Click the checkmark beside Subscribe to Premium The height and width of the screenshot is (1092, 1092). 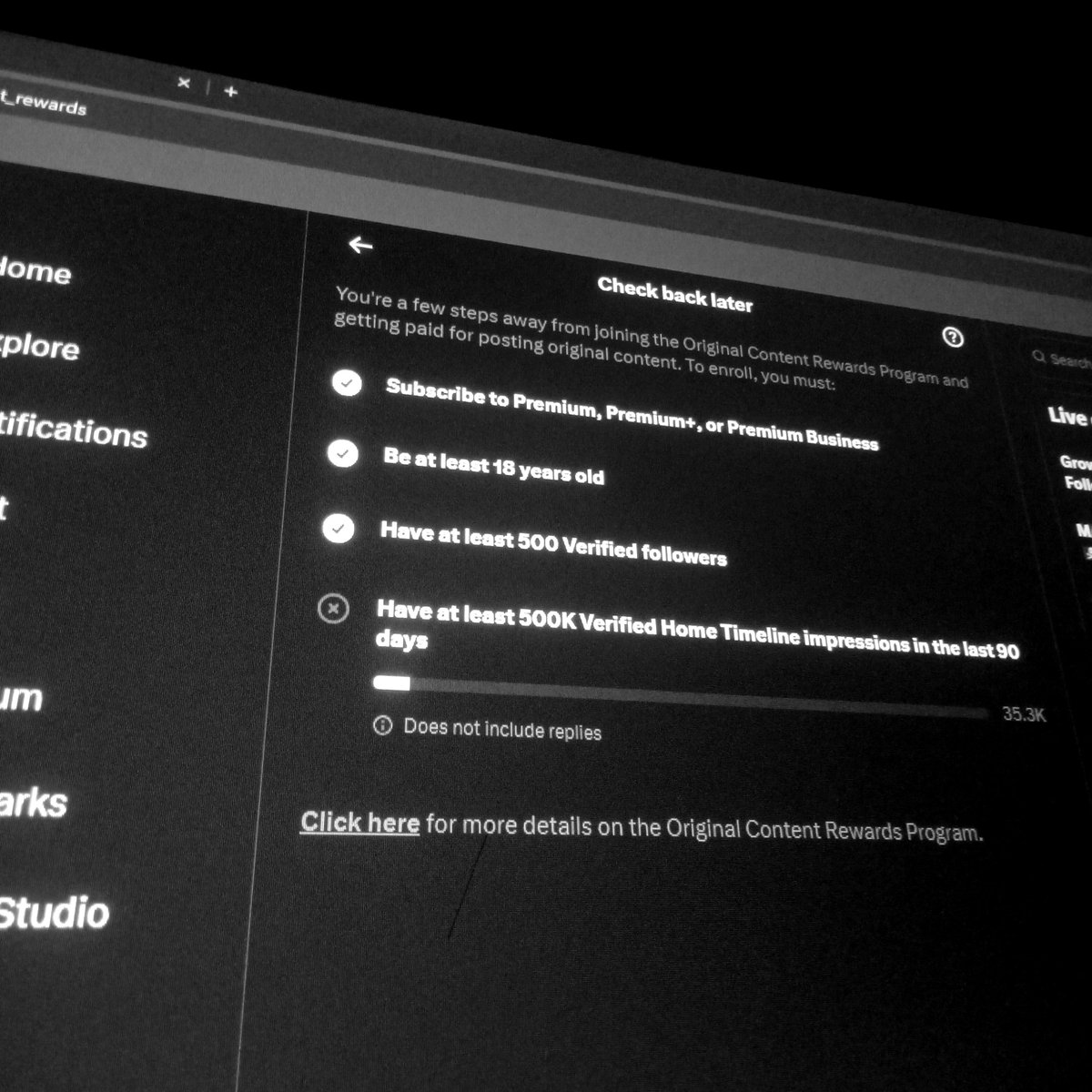click(347, 383)
